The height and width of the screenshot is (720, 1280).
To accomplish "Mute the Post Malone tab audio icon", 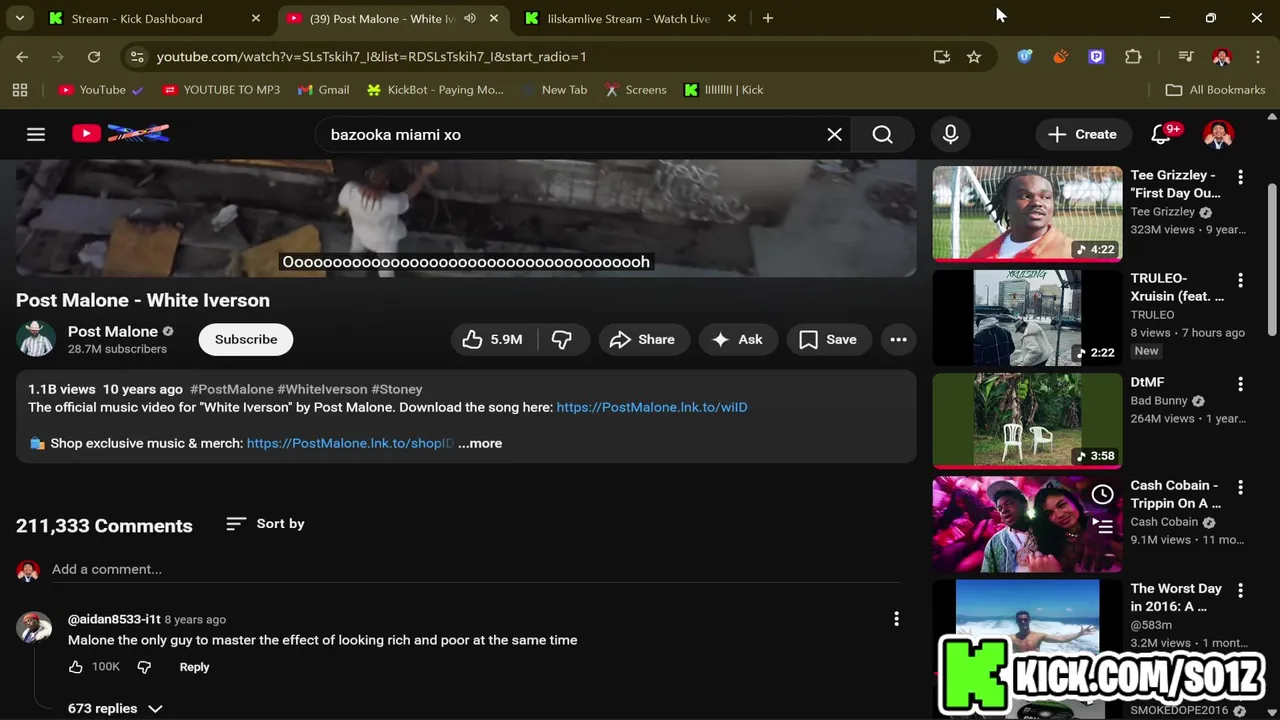I will click(x=469, y=18).
